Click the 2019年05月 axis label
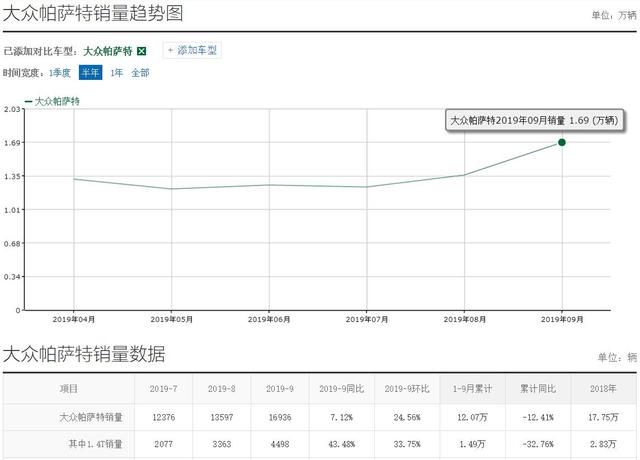Image resolution: width=640 pixels, height=460 pixels. pos(171,319)
